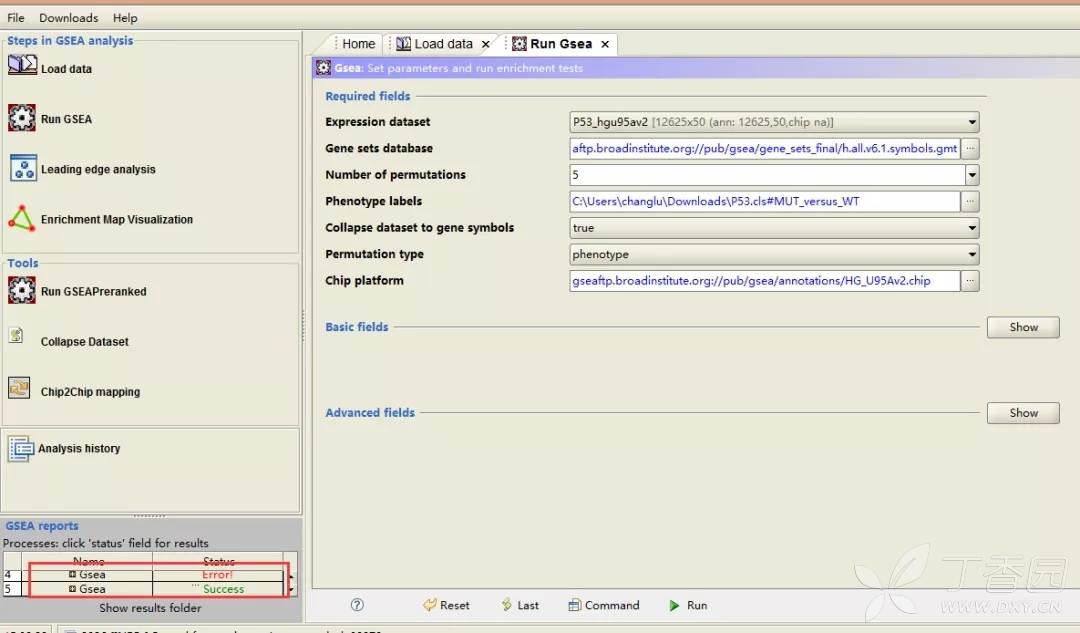Open the Help menu
Screen dimensions: 1080x633
point(125,18)
